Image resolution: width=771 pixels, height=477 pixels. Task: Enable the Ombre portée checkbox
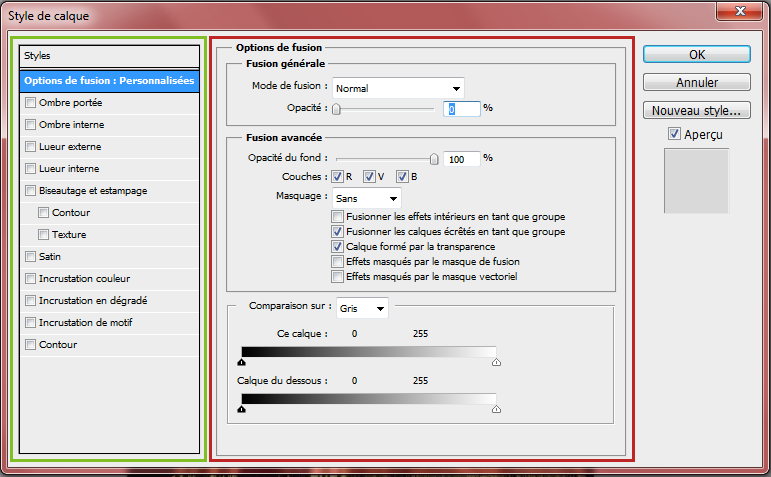pos(31,103)
